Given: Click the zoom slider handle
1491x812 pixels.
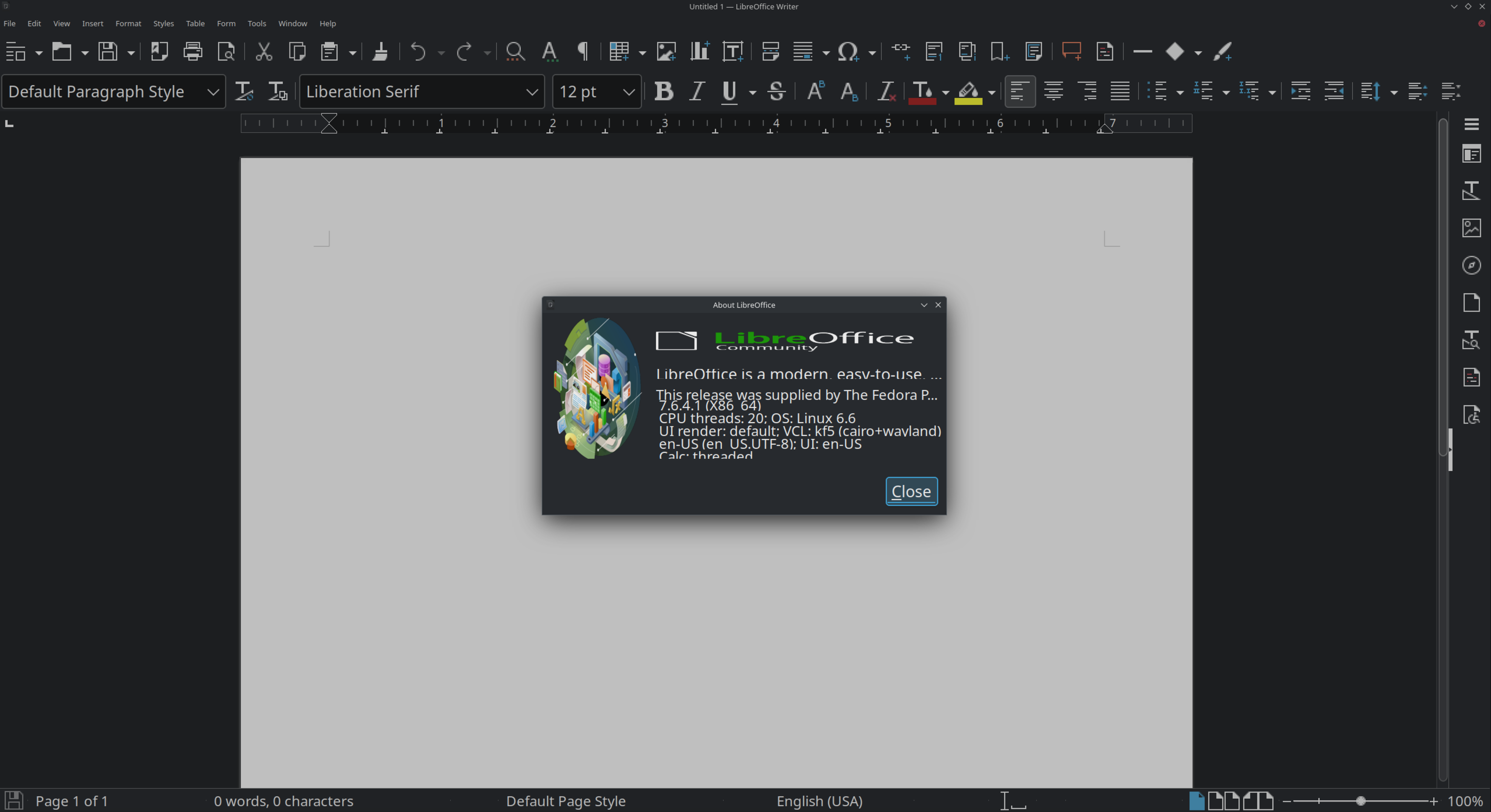Looking at the screenshot, I should tap(1361, 801).
